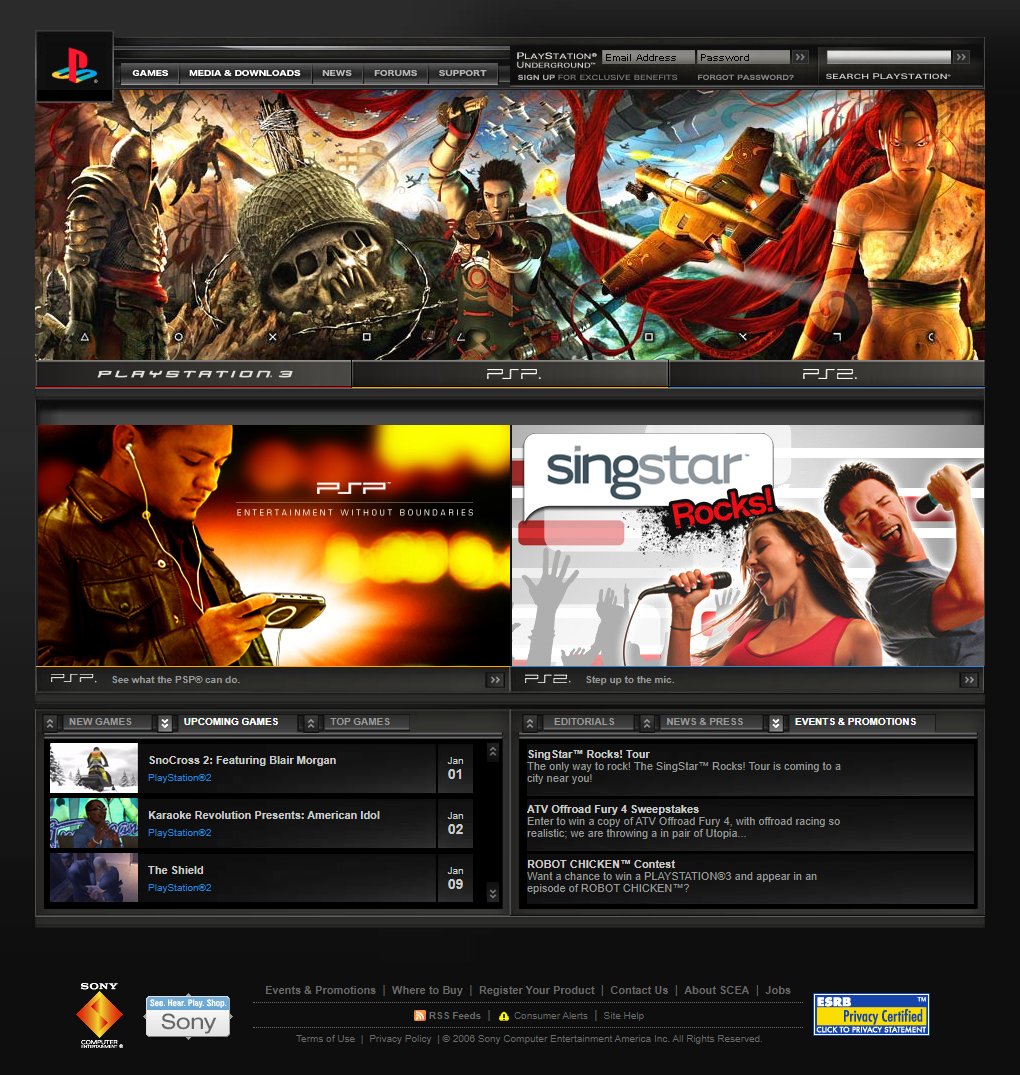Select the PlayStation 3 platform tab
This screenshot has width=1020, height=1075.
pos(193,374)
